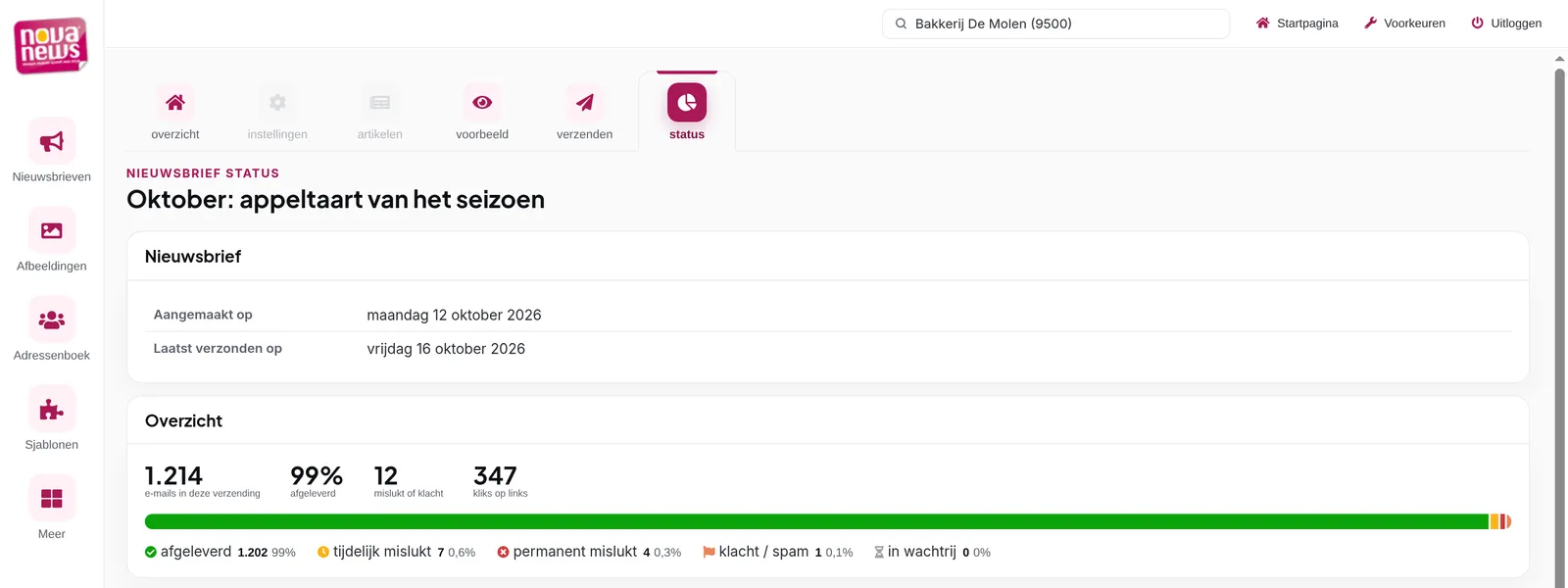Click the Aangemaakt op label

tap(203, 315)
